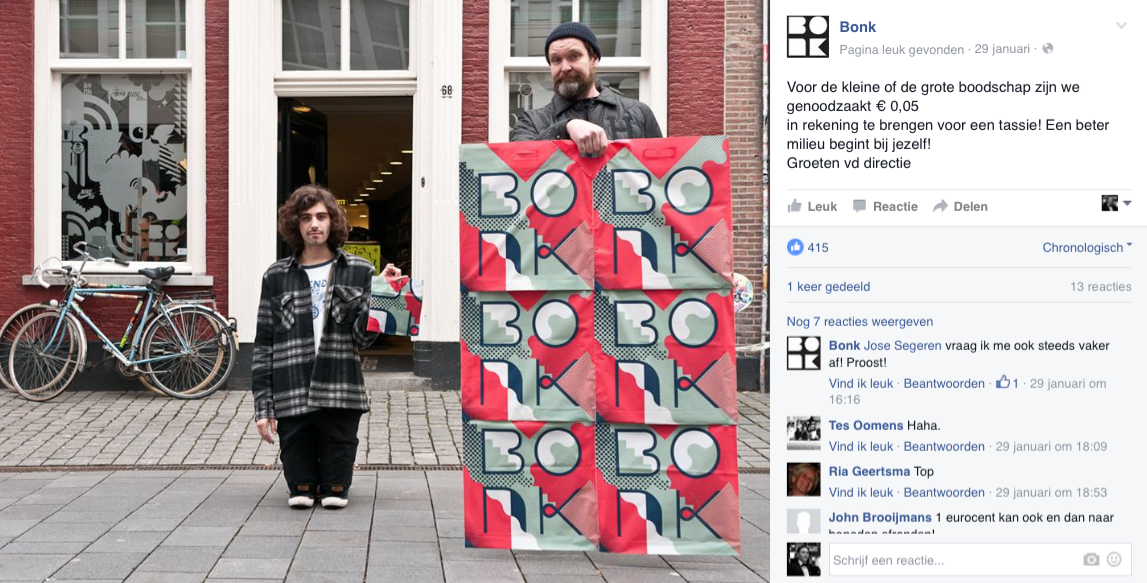The width and height of the screenshot is (1147, 583).
Task: Click the Bonk page logo avatar
Action: pyautogui.click(x=808, y=37)
